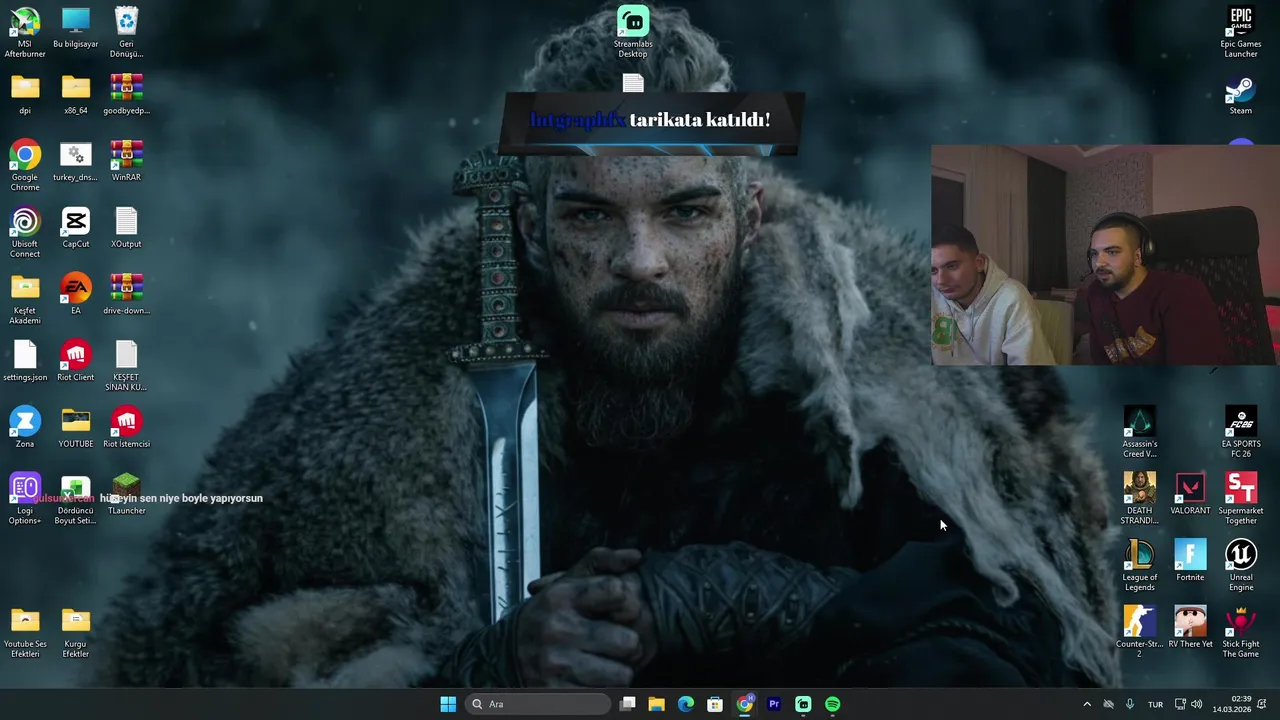
Task: Launch Counter-Strike 2 shortcut
Action: coord(1140,633)
